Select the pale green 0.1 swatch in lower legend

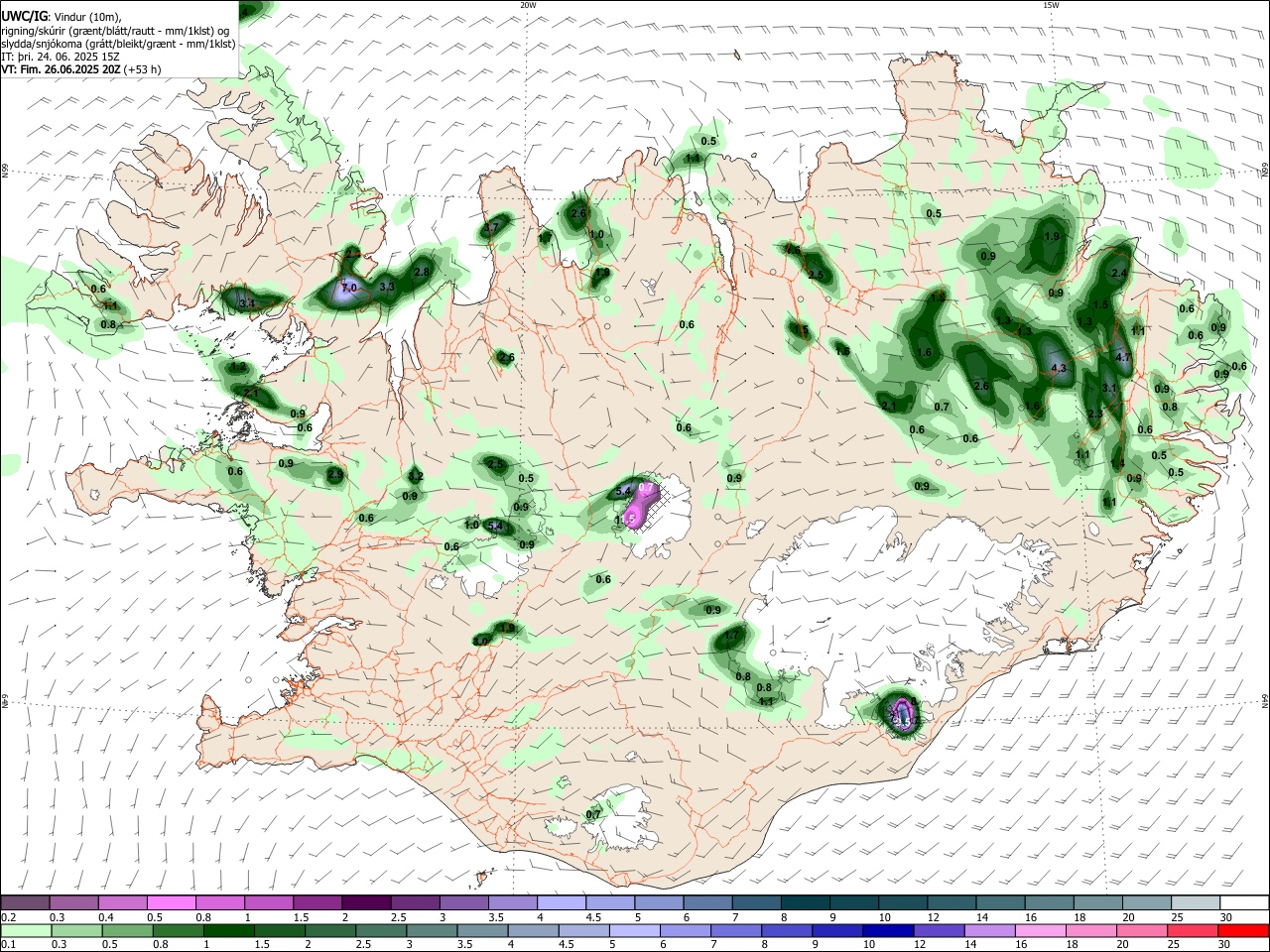pyautogui.click(x=26, y=930)
